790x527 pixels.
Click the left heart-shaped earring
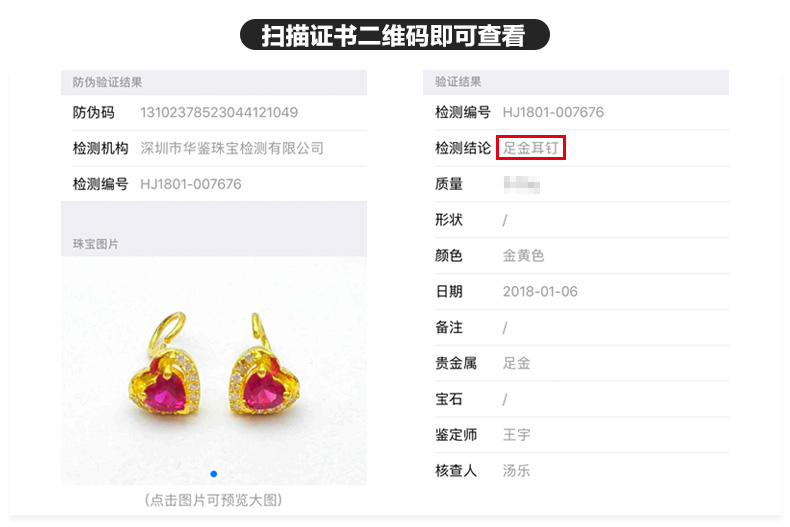pyautogui.click(x=165, y=365)
